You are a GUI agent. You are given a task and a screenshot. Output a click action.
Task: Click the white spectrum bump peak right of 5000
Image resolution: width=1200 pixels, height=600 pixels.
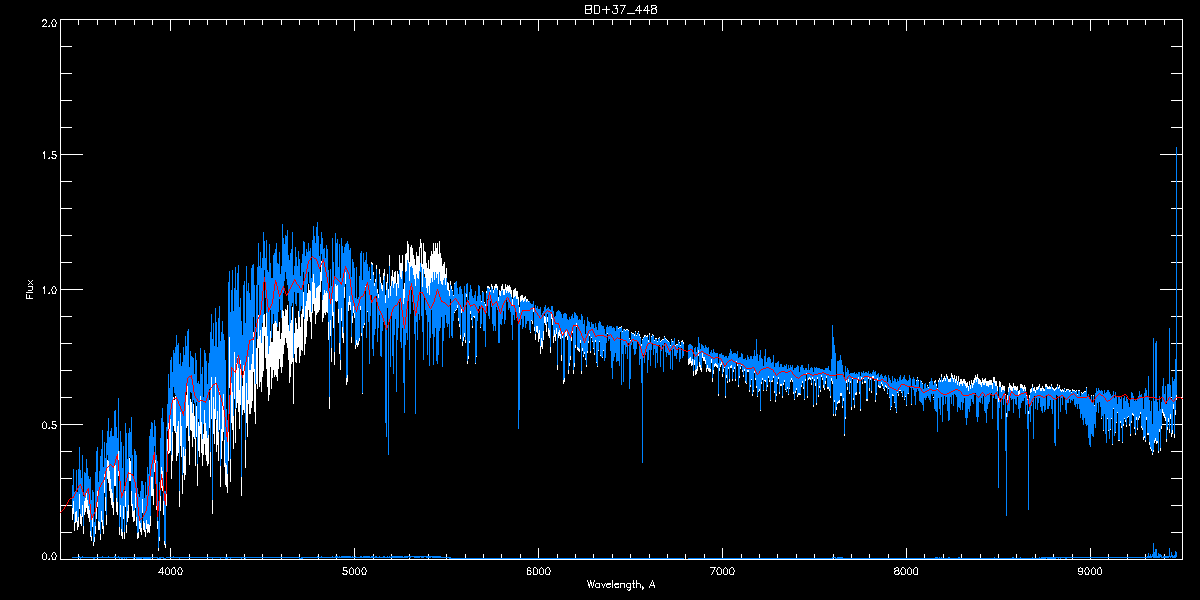coord(409,242)
